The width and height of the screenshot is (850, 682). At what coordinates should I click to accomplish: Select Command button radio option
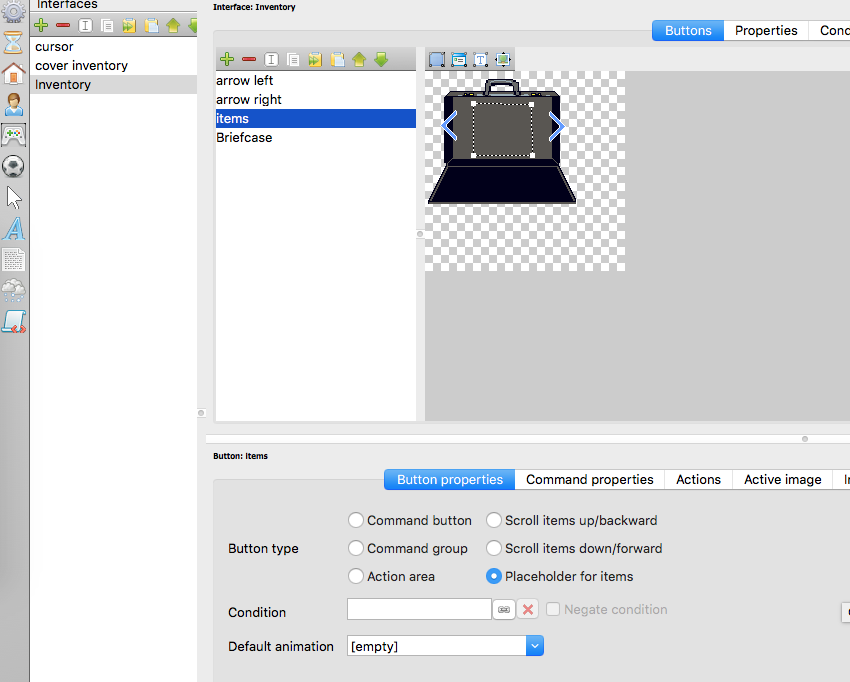pyautogui.click(x=356, y=520)
